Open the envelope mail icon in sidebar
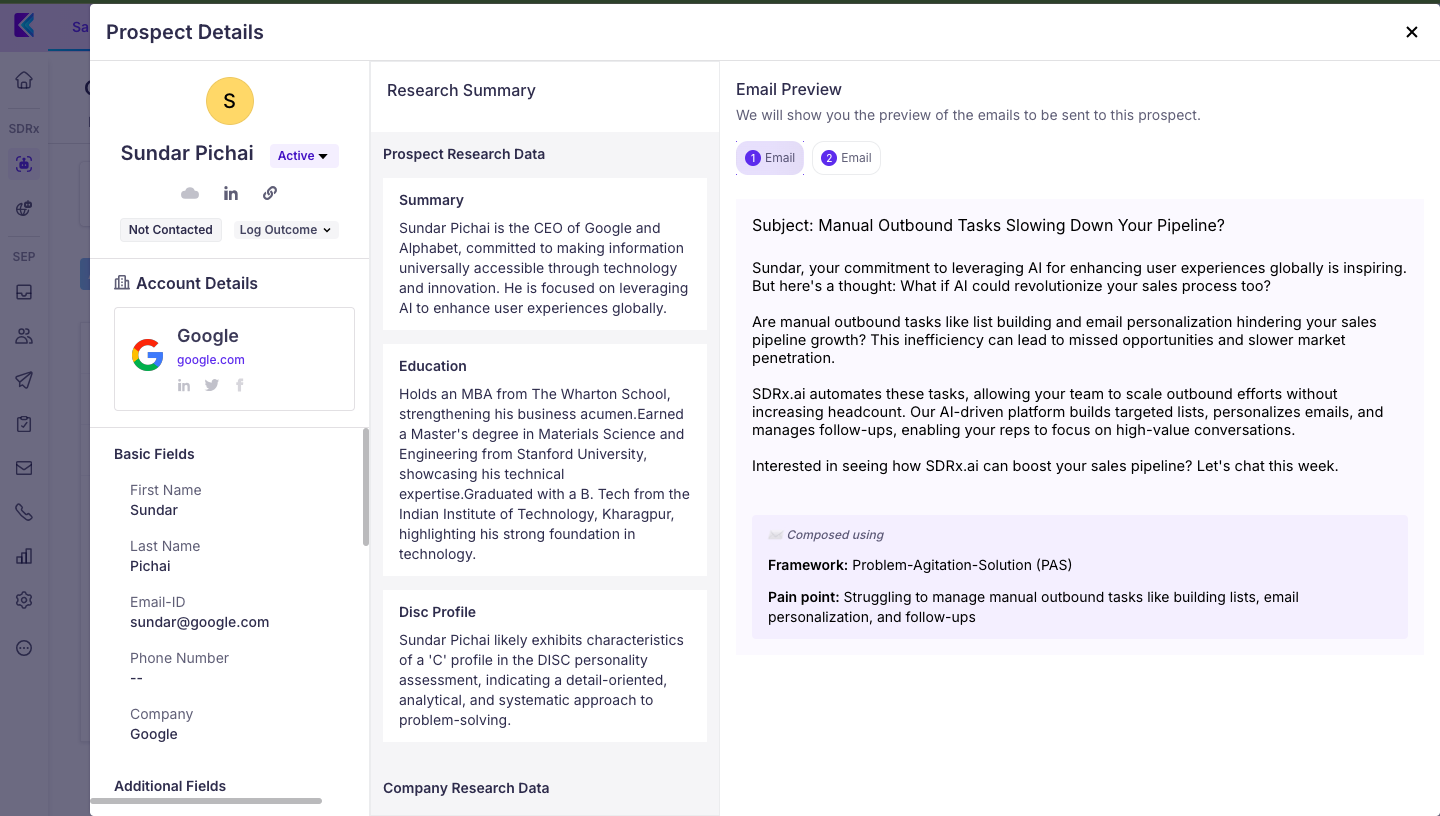The width and height of the screenshot is (1440, 816). pos(24,468)
